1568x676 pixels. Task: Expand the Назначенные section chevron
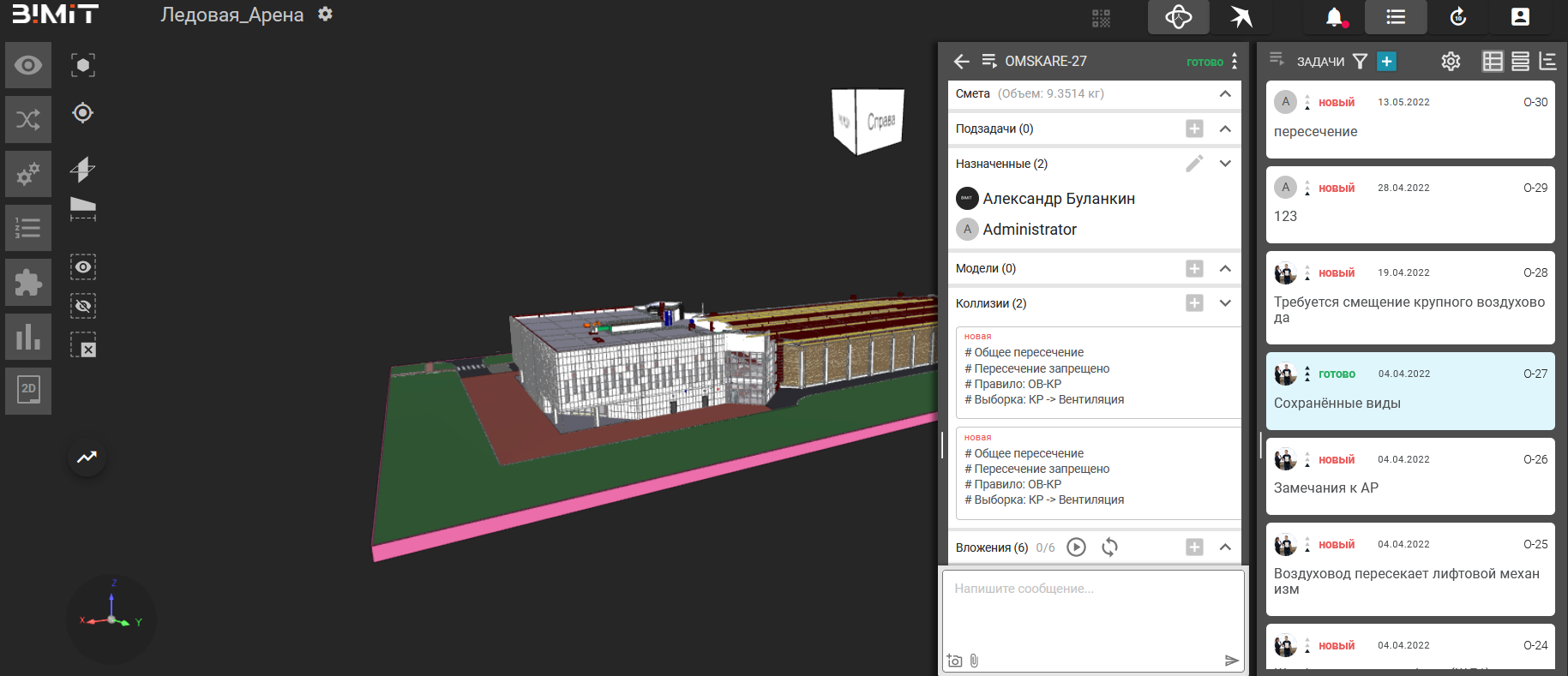[1225, 164]
